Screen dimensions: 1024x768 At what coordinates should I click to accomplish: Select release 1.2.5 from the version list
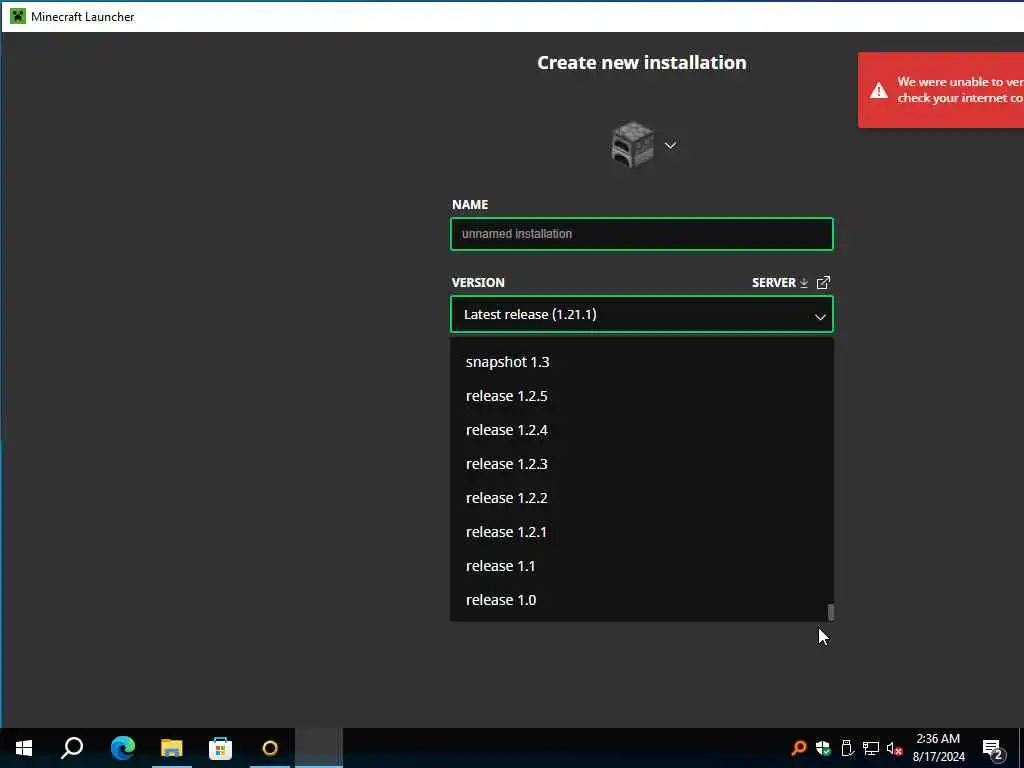[641, 396]
